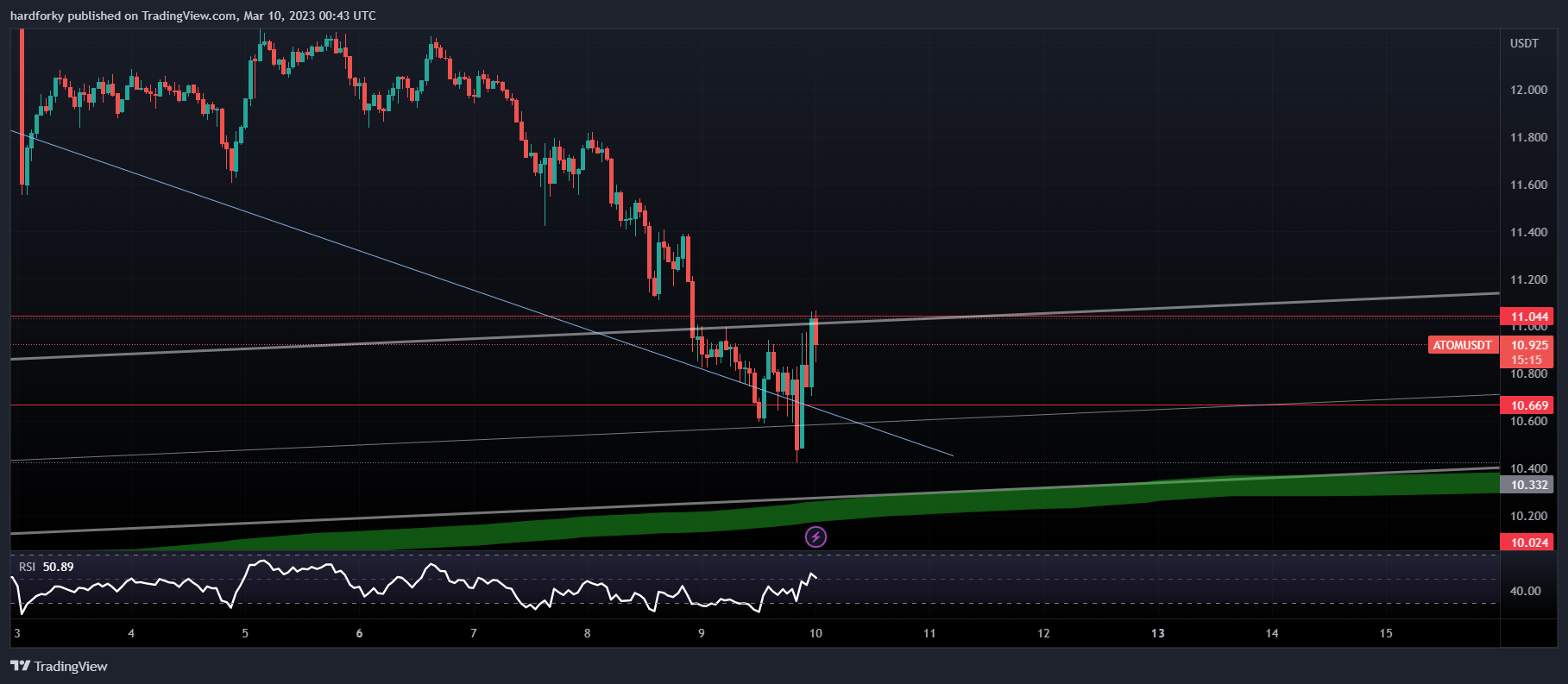Select the gray 10.332 price label
Viewport: 1568px width, 684px height.
(x=1527, y=485)
